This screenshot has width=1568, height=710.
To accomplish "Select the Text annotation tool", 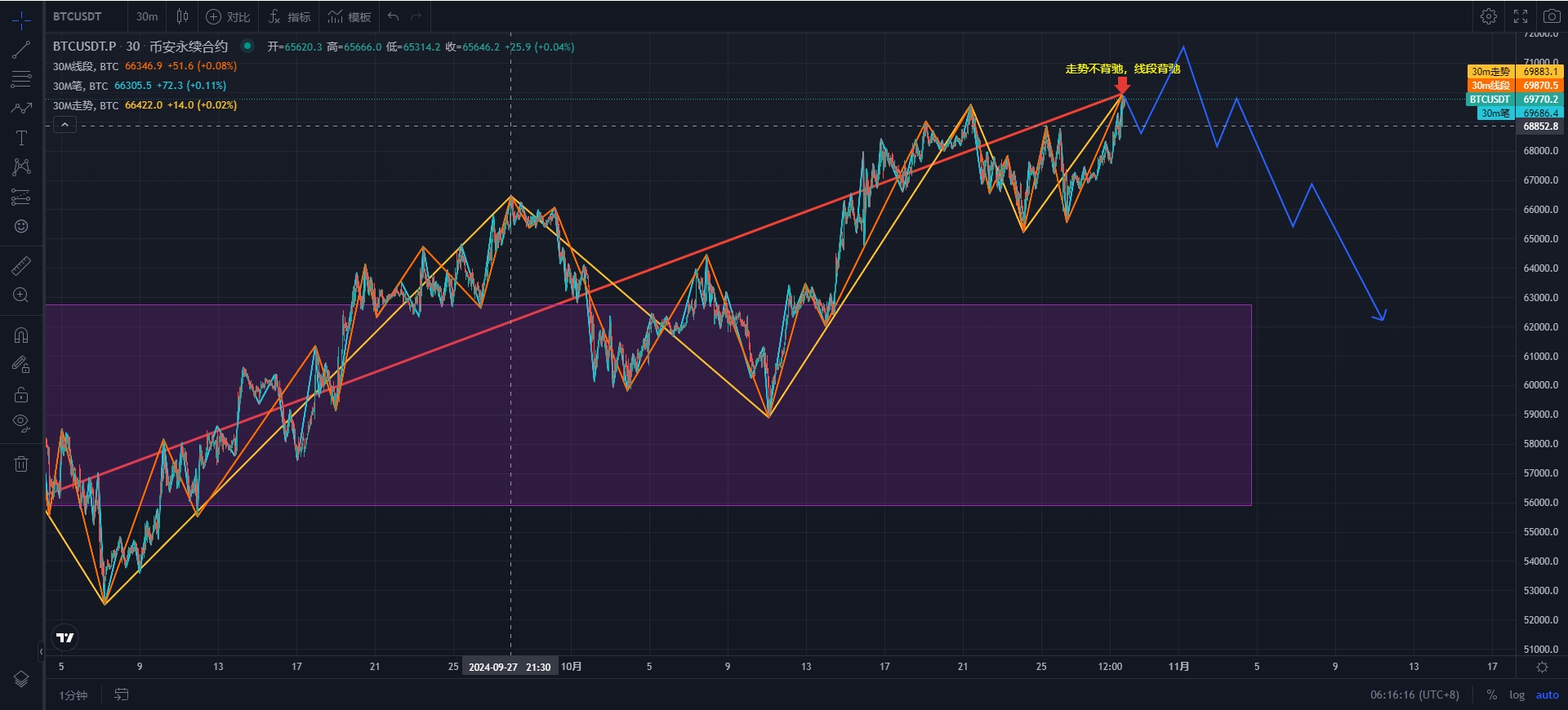I will [21, 138].
